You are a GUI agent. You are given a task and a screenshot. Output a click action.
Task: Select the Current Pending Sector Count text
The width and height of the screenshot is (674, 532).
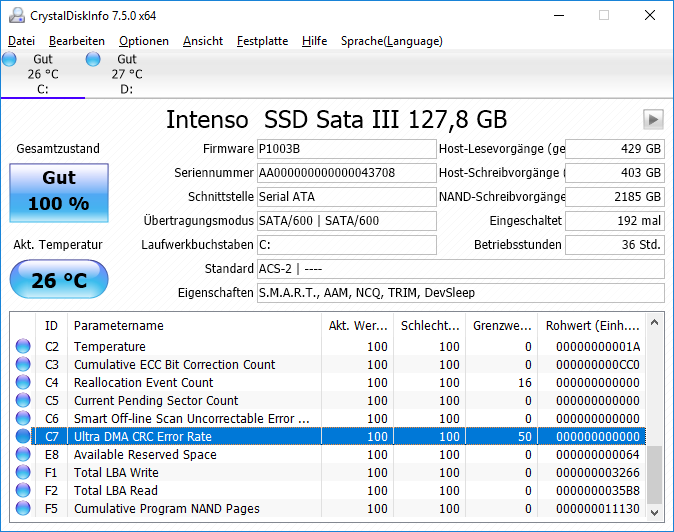click(x=156, y=401)
